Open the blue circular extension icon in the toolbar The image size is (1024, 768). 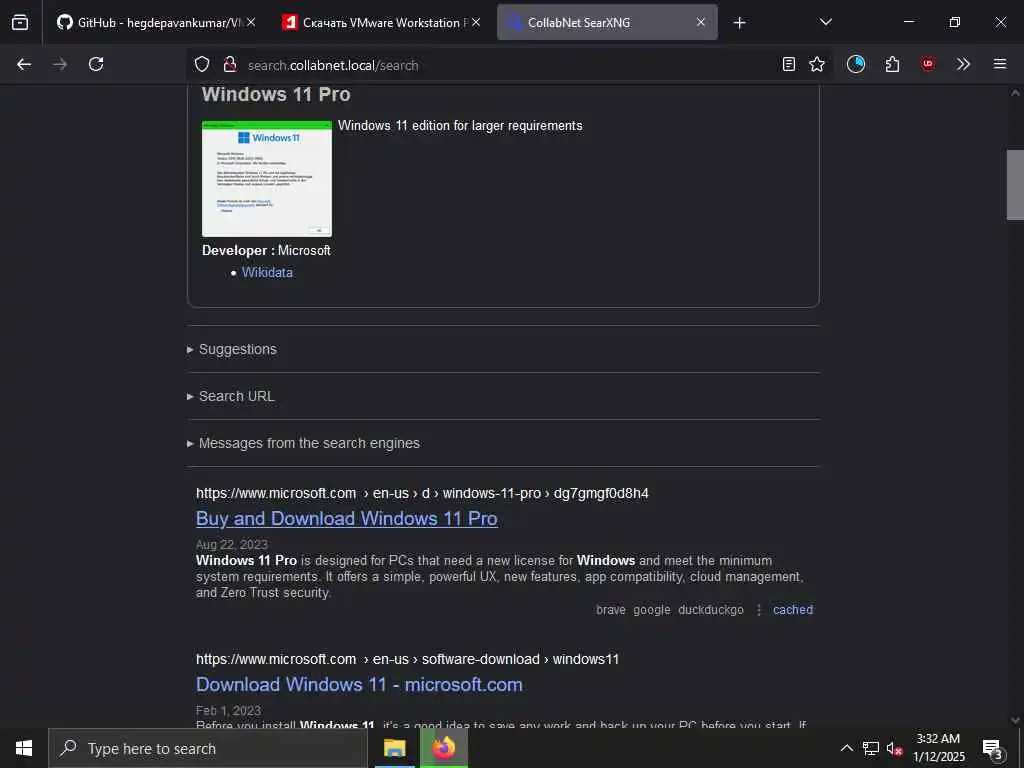tap(856, 64)
